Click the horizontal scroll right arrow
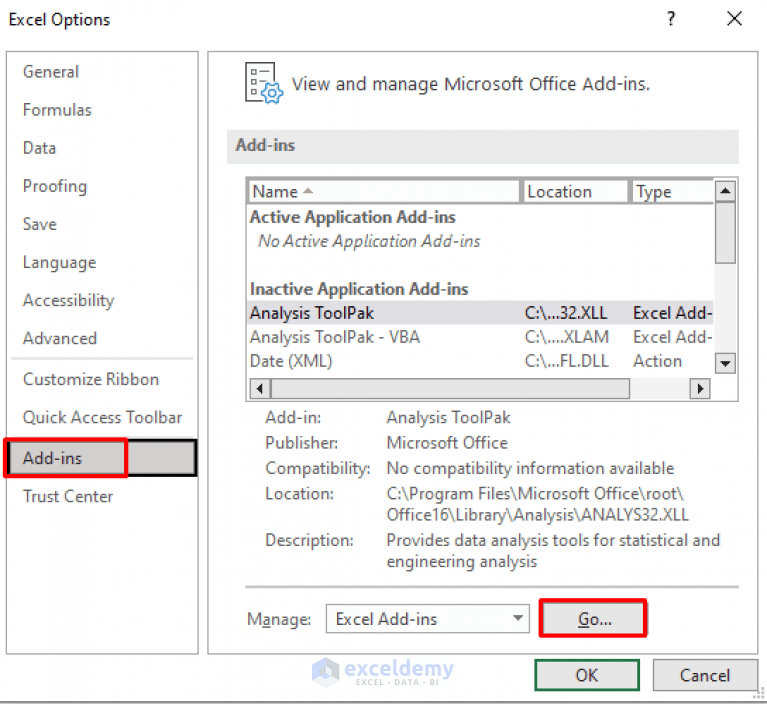The width and height of the screenshot is (767, 704). (700, 389)
